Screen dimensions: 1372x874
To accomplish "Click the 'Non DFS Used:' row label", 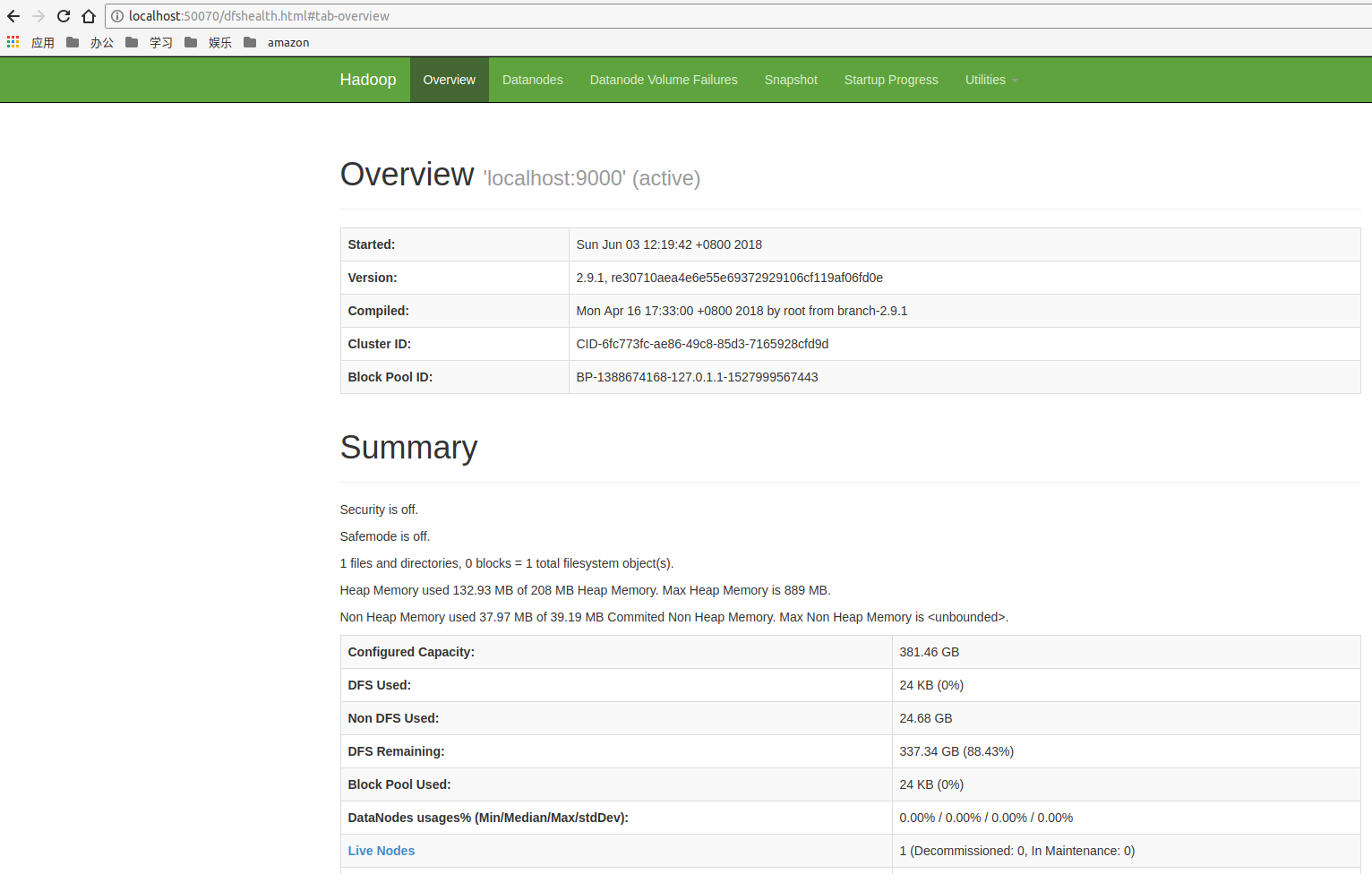I will pyautogui.click(x=394, y=718).
